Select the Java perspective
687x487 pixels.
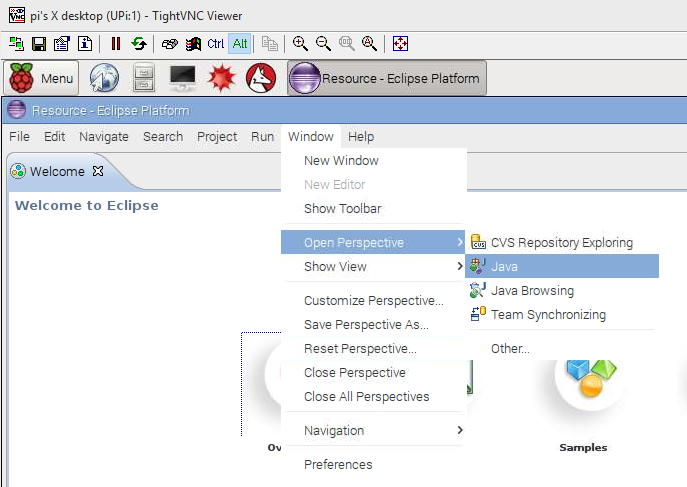[562, 266]
